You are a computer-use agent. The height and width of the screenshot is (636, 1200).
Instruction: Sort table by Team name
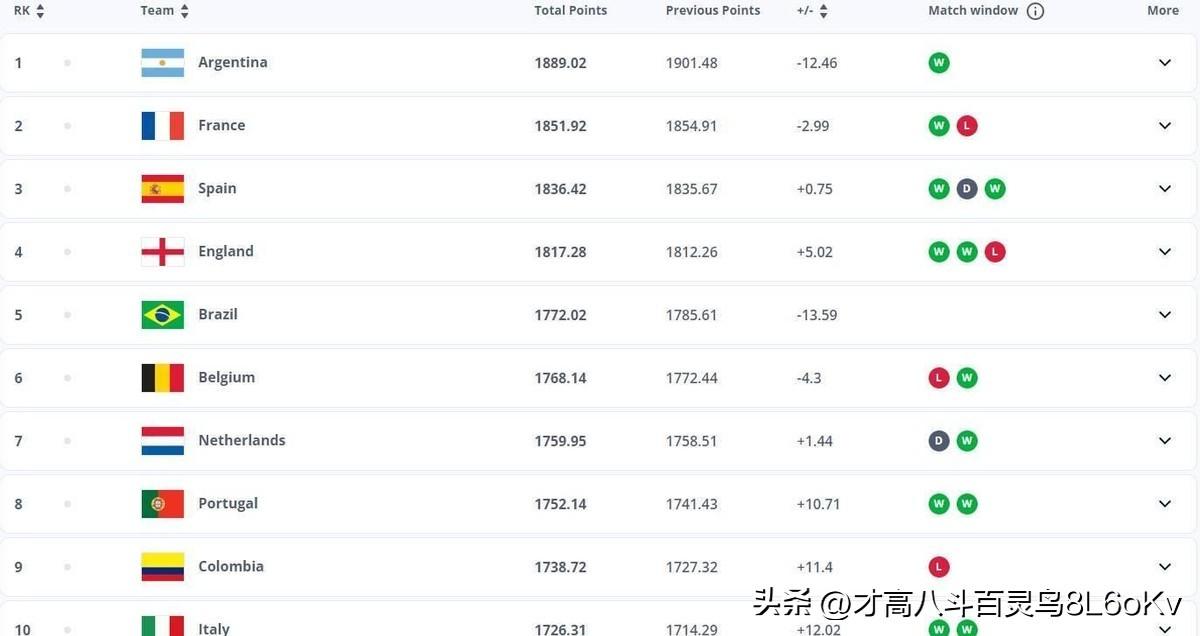[164, 11]
